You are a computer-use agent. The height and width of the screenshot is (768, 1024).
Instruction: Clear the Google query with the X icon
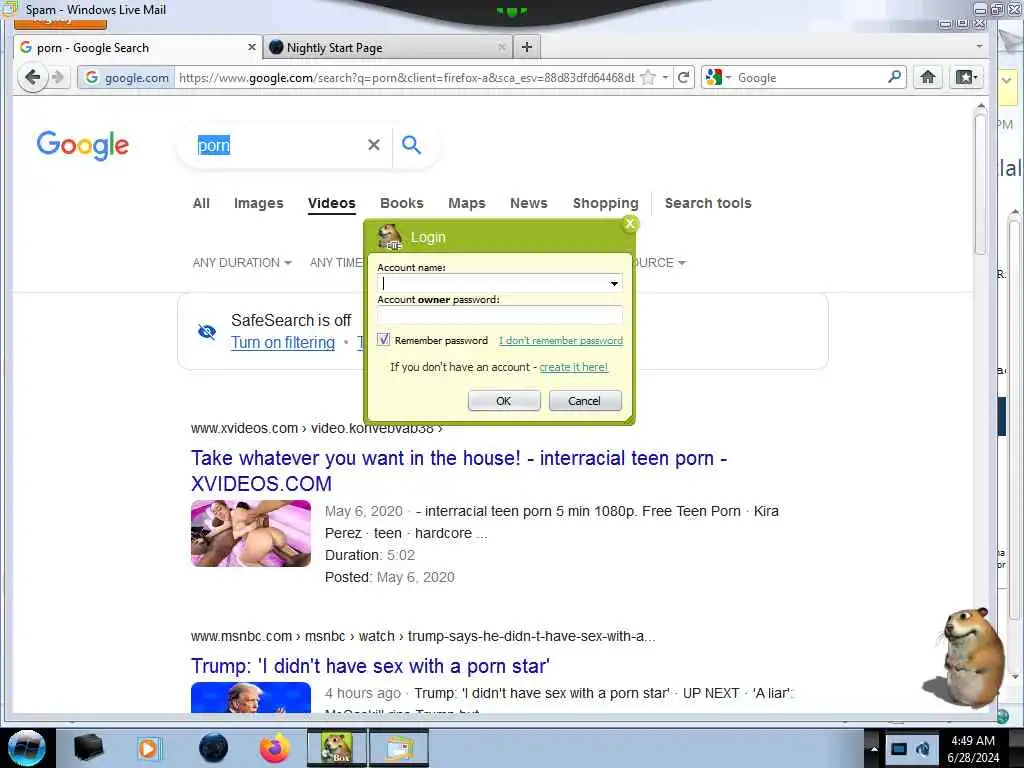pos(374,144)
